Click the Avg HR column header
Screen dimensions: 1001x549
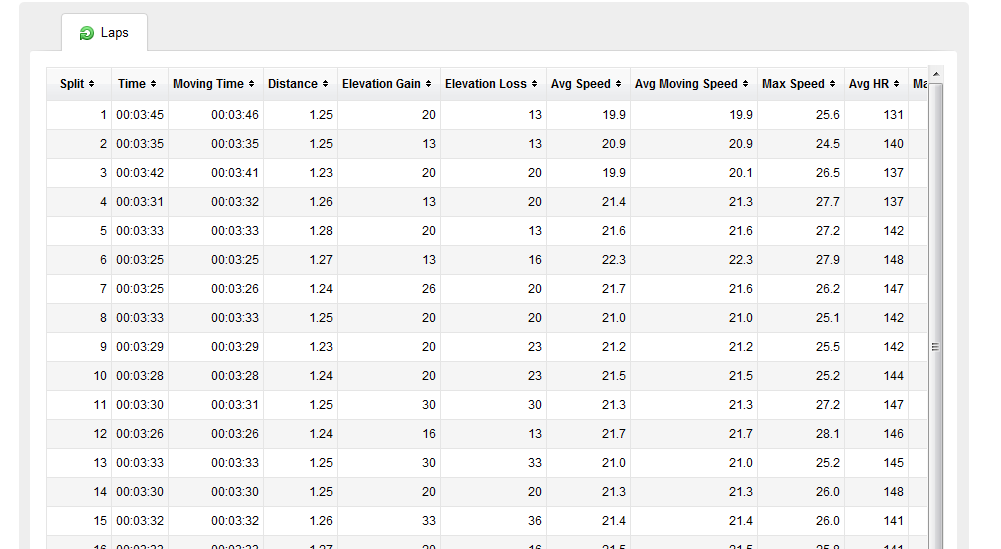[876, 84]
